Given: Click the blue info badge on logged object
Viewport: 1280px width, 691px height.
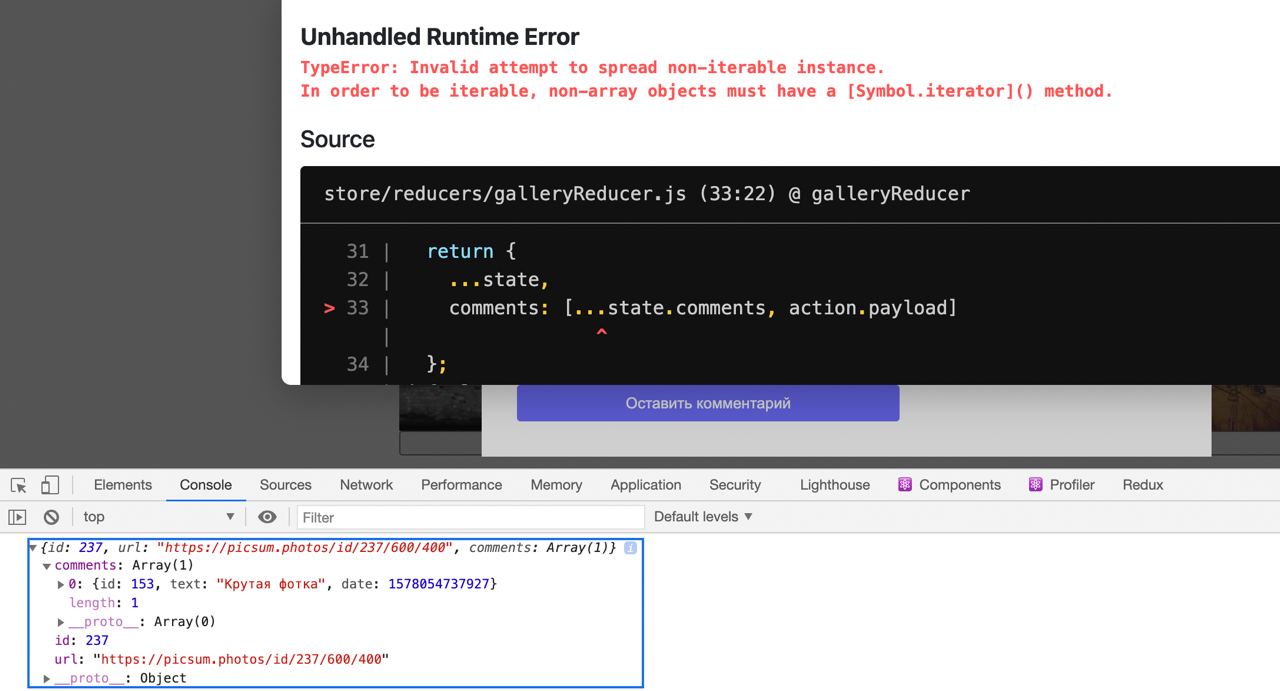Looking at the screenshot, I should pos(630,548).
